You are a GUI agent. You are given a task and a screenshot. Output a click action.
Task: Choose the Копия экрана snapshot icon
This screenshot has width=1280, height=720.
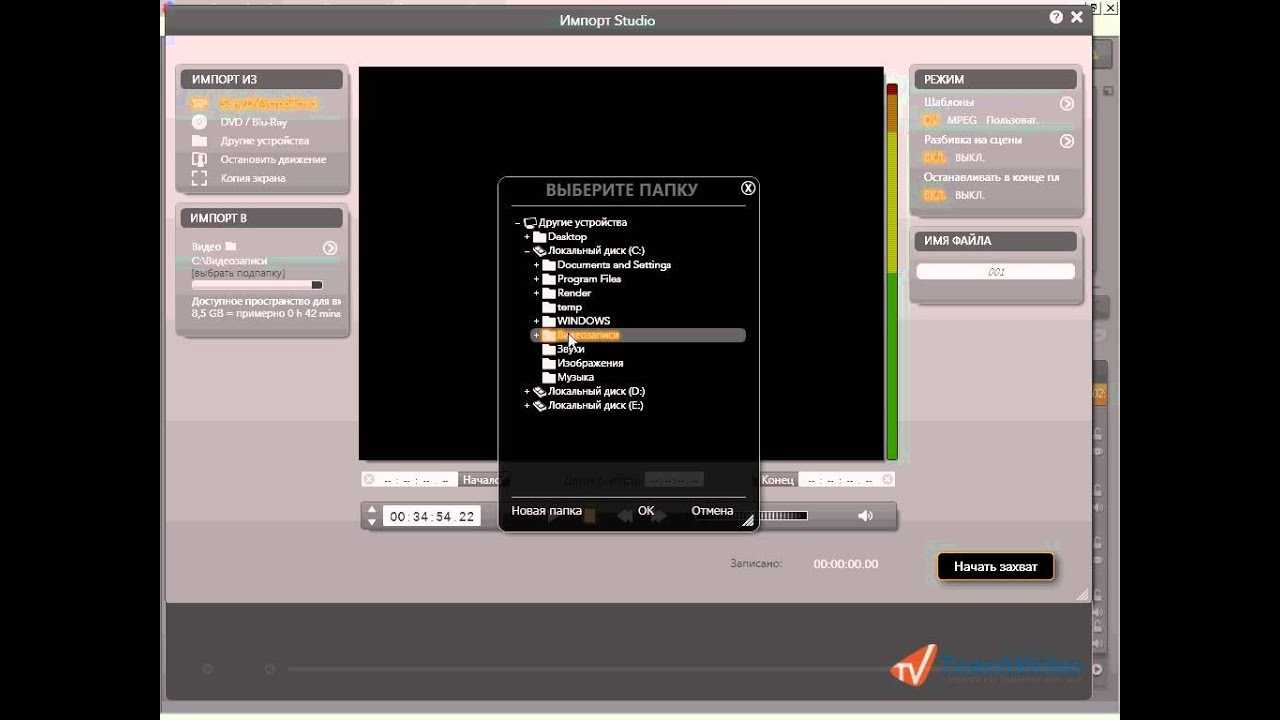point(200,178)
